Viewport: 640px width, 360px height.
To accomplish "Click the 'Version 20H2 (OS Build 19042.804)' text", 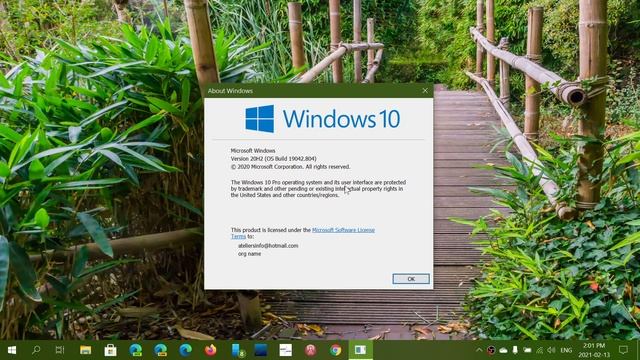I will [273, 158].
